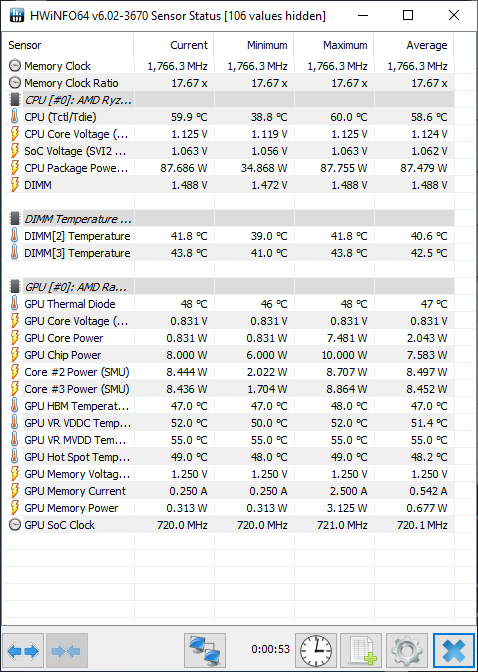This screenshot has height=672, width=478.
Task: Select the GPU [#0]: AMD Radeon group header
Action: point(228,287)
